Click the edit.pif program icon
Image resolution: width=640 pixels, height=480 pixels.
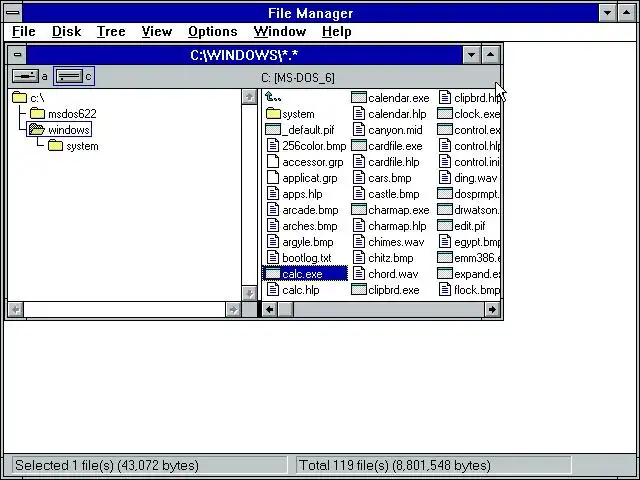tap(445, 226)
